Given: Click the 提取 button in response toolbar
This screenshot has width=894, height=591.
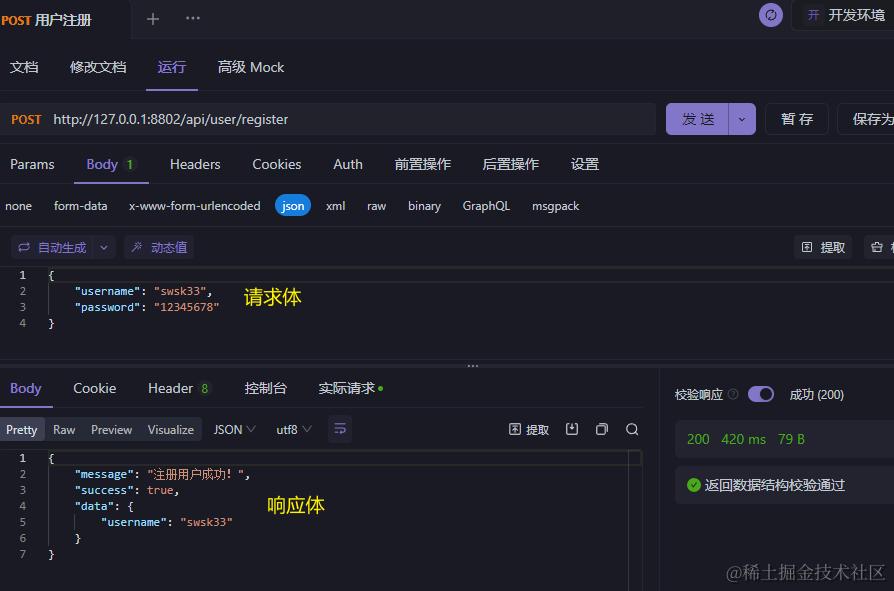Looking at the screenshot, I should tap(529, 429).
